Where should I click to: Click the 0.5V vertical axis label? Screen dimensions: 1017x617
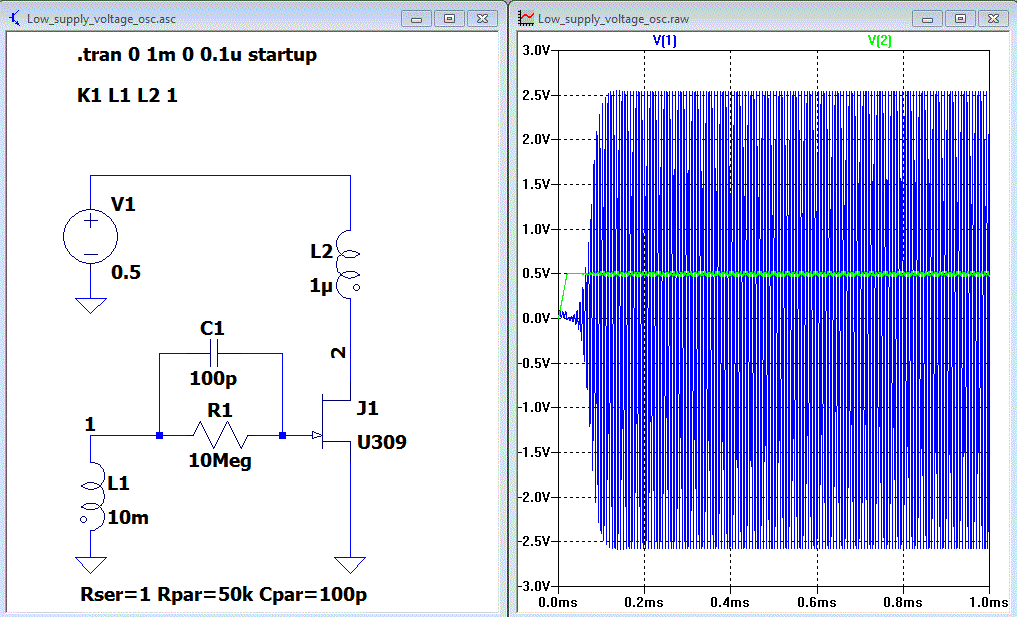click(x=536, y=274)
